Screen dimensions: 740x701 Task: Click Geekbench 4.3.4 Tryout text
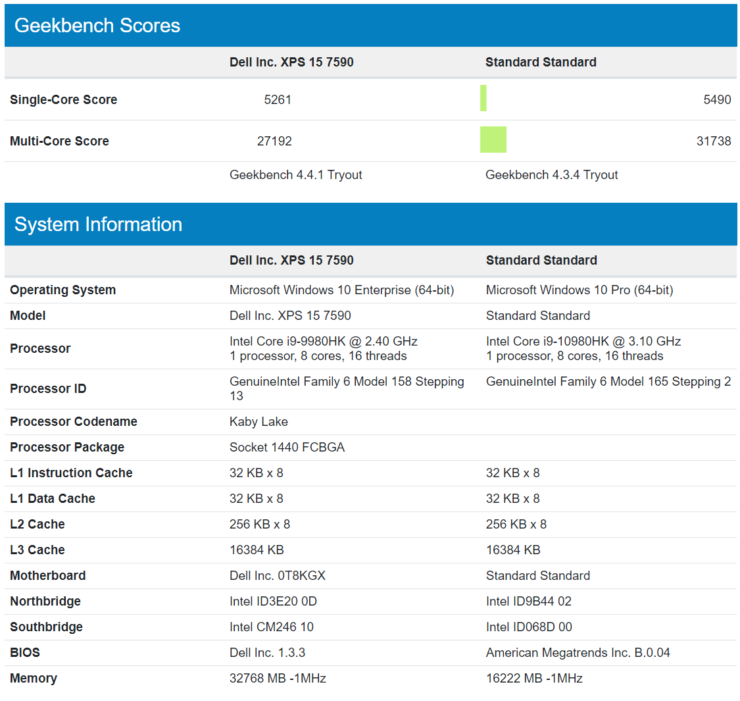tap(551, 175)
